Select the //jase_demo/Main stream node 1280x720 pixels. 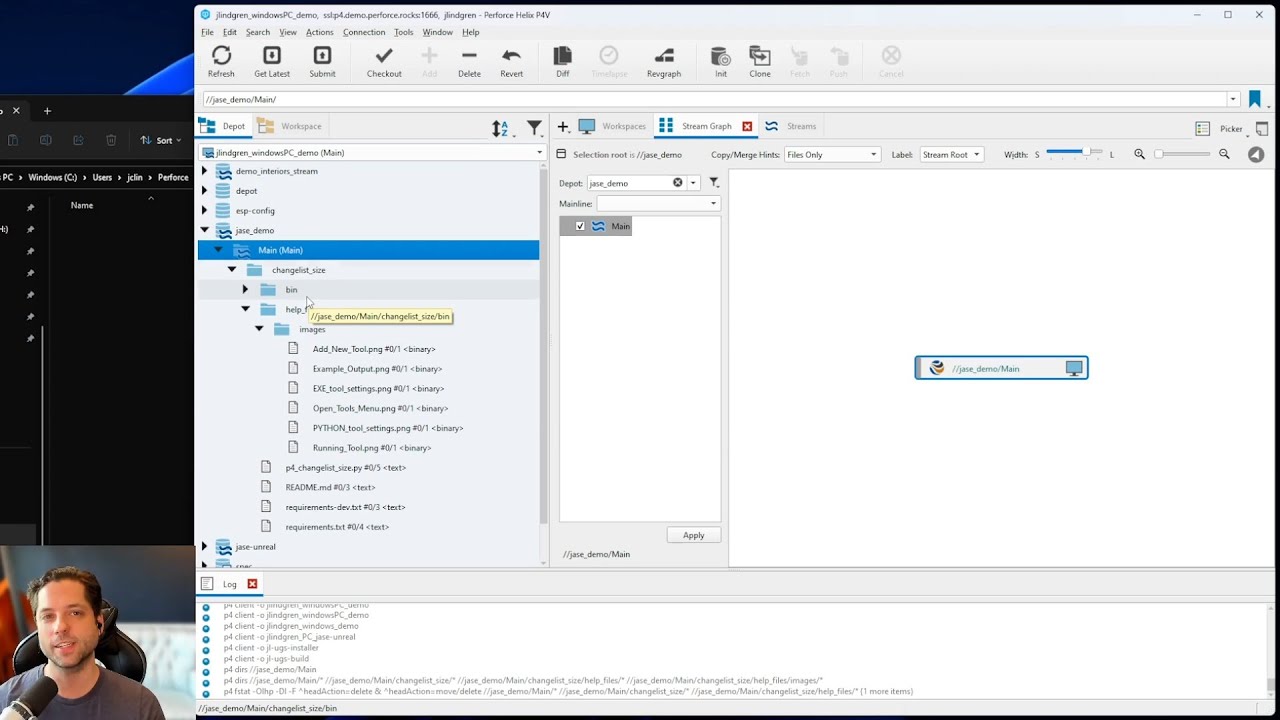click(1001, 368)
